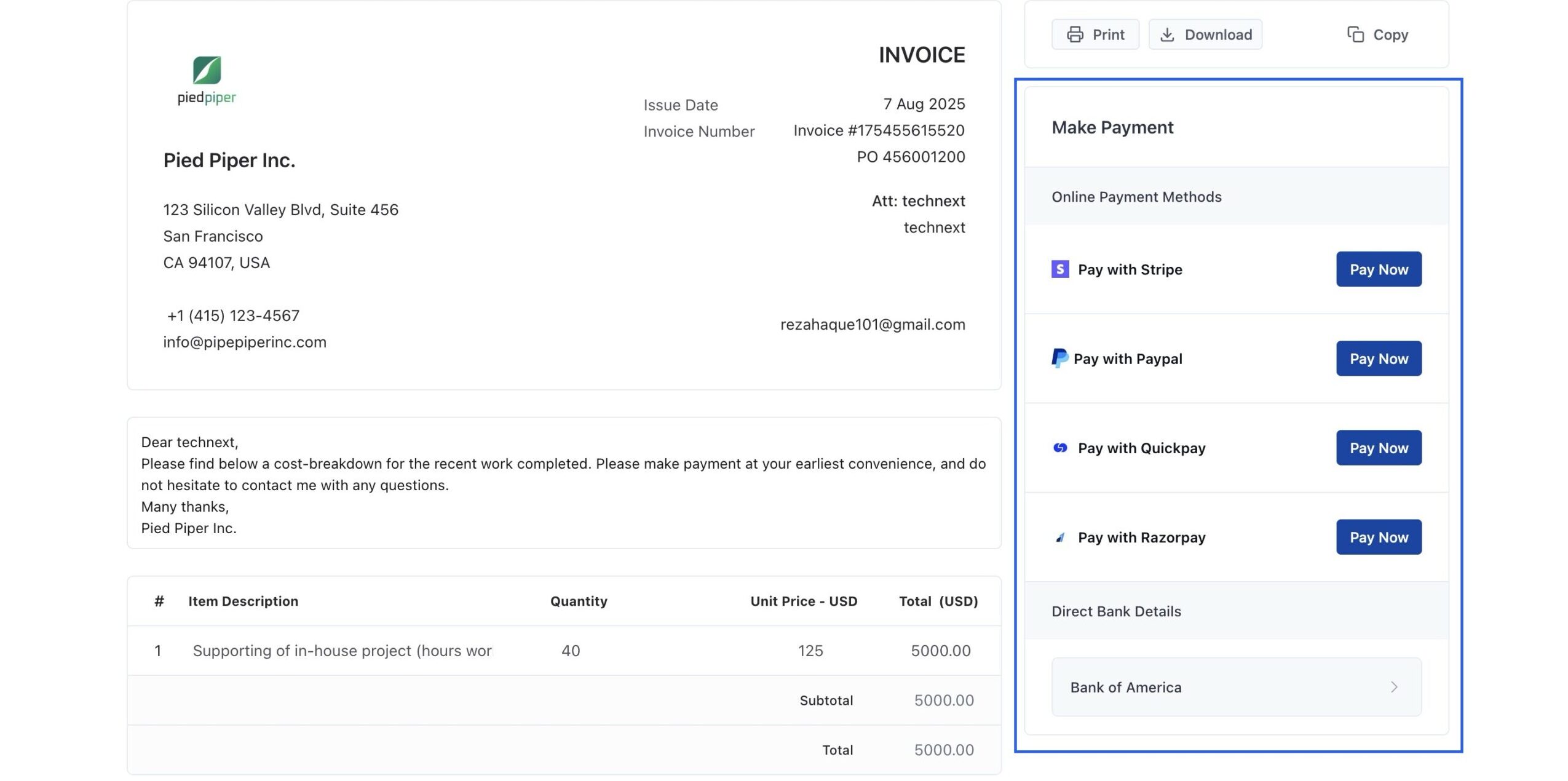Click the download arrow icon
This screenshot has height=781, width=1568.
1166,34
